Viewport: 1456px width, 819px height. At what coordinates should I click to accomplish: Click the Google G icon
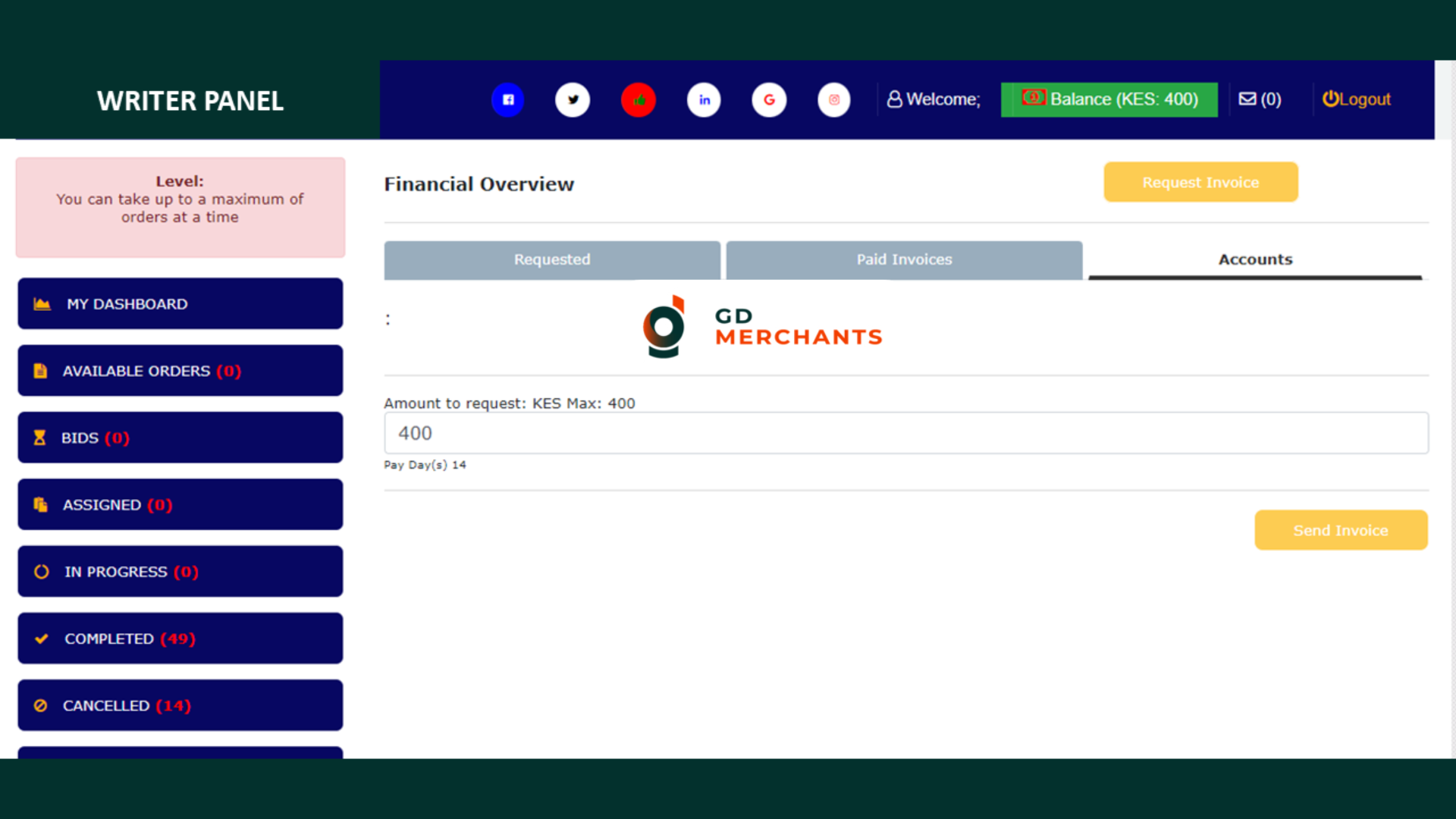click(769, 99)
